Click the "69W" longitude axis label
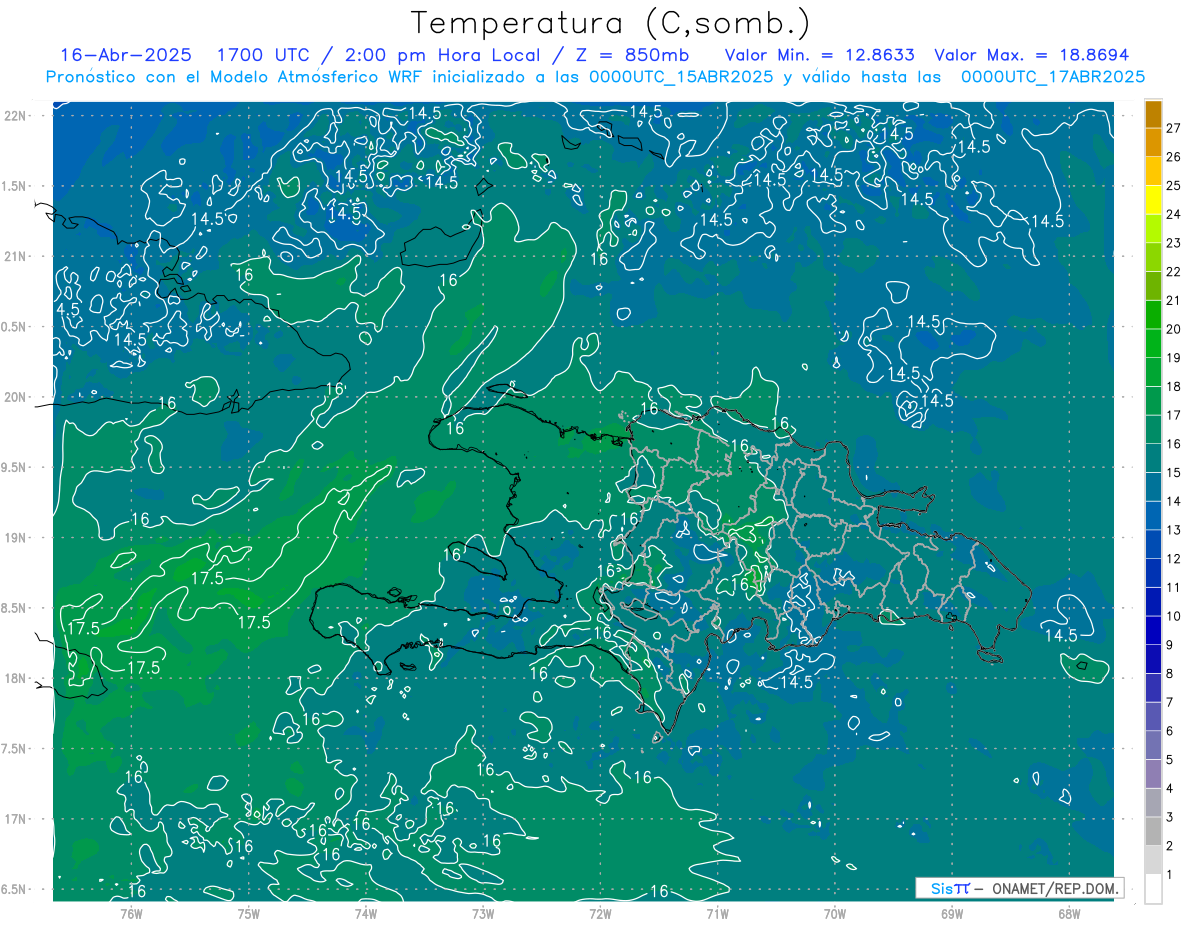 click(x=952, y=913)
